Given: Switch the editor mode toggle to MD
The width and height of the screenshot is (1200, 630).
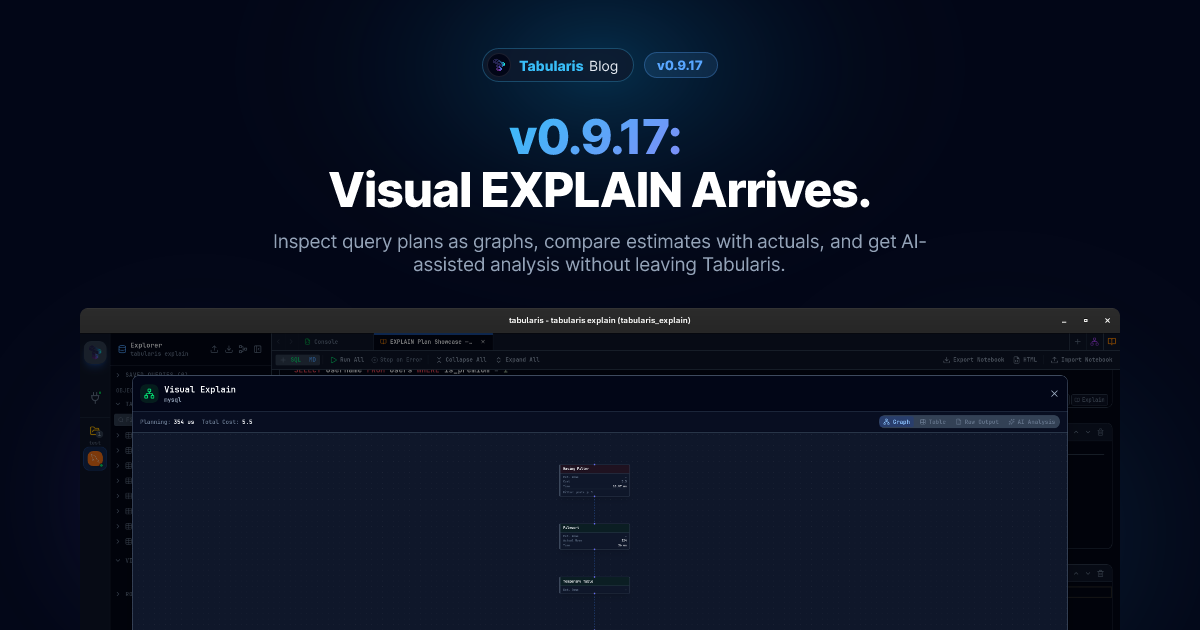Looking at the screenshot, I should pos(313,360).
